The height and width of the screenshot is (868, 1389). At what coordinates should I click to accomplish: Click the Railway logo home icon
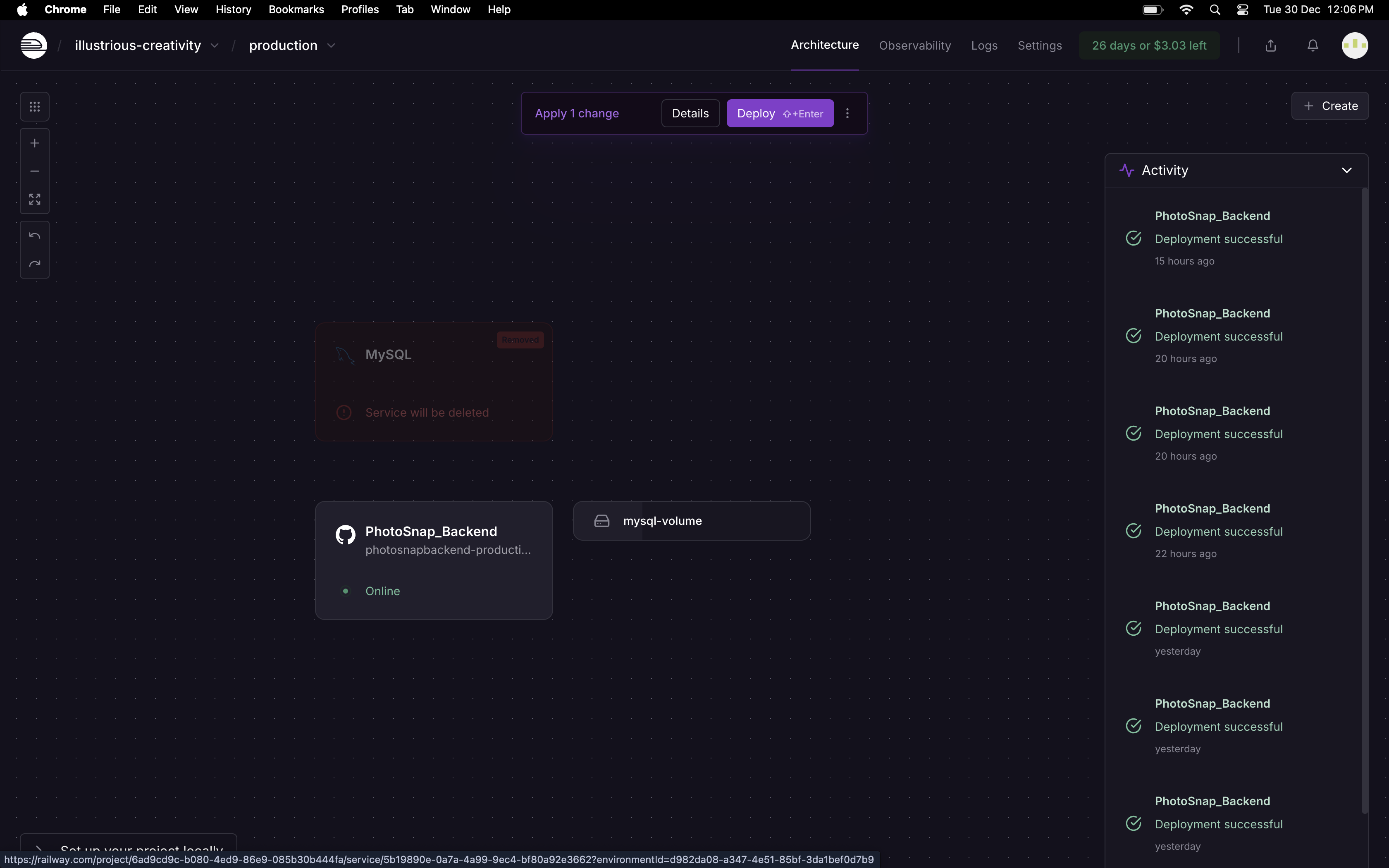[33, 45]
